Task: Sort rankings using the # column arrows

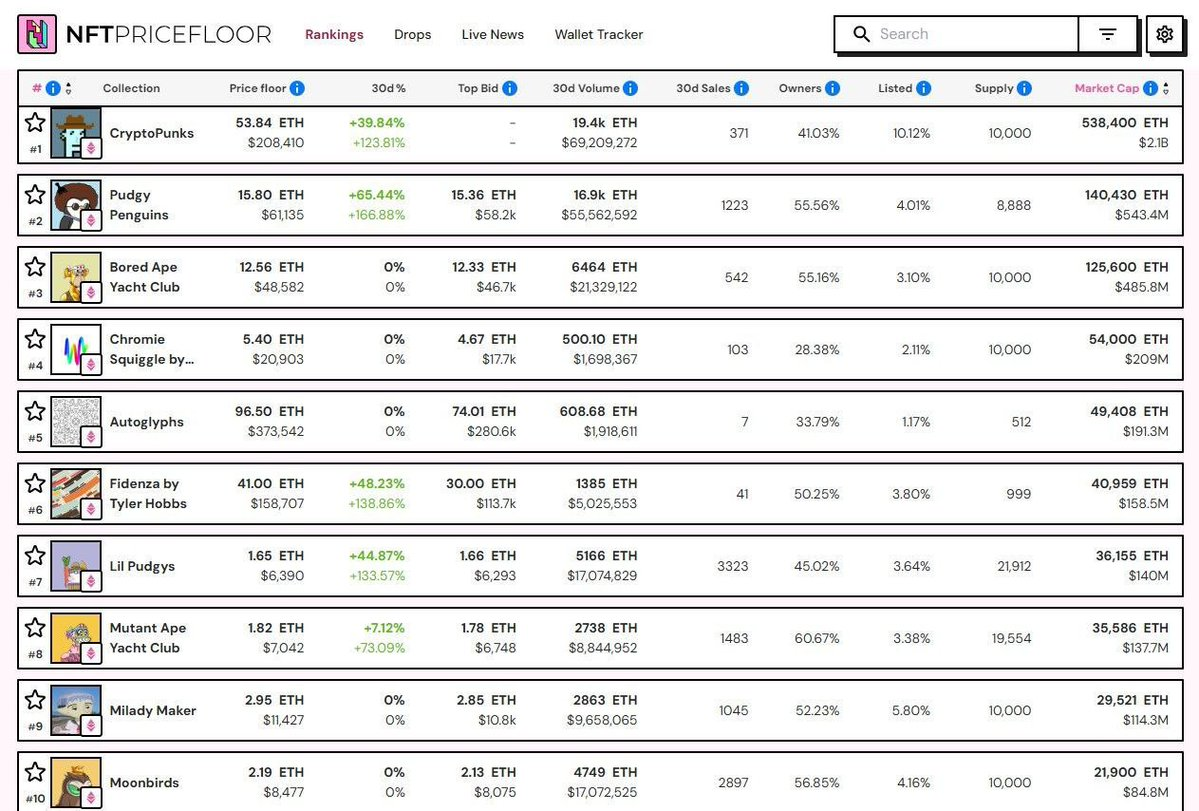Action: [x=69, y=88]
